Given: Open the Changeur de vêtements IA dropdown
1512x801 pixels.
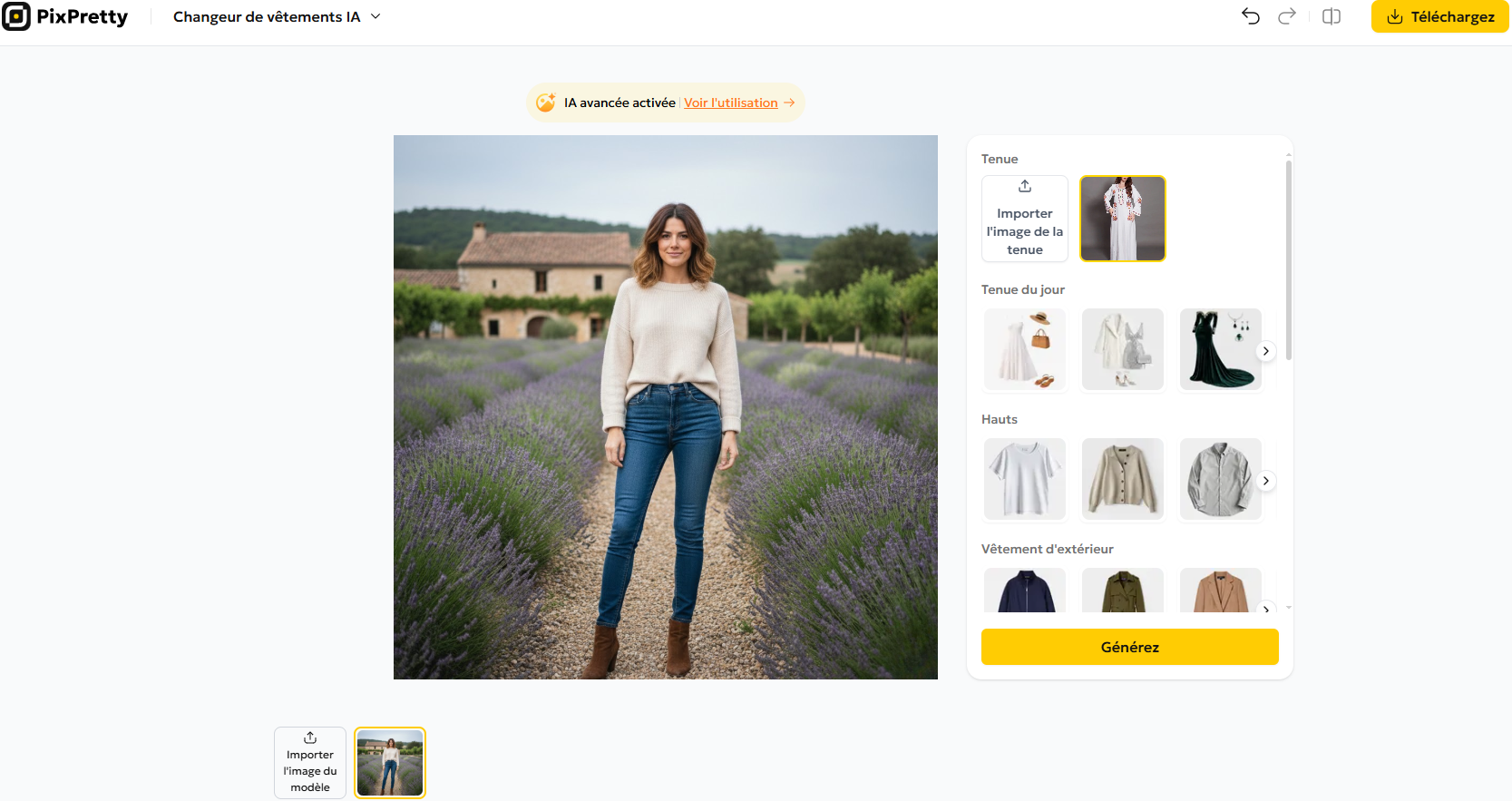Looking at the screenshot, I should (277, 16).
